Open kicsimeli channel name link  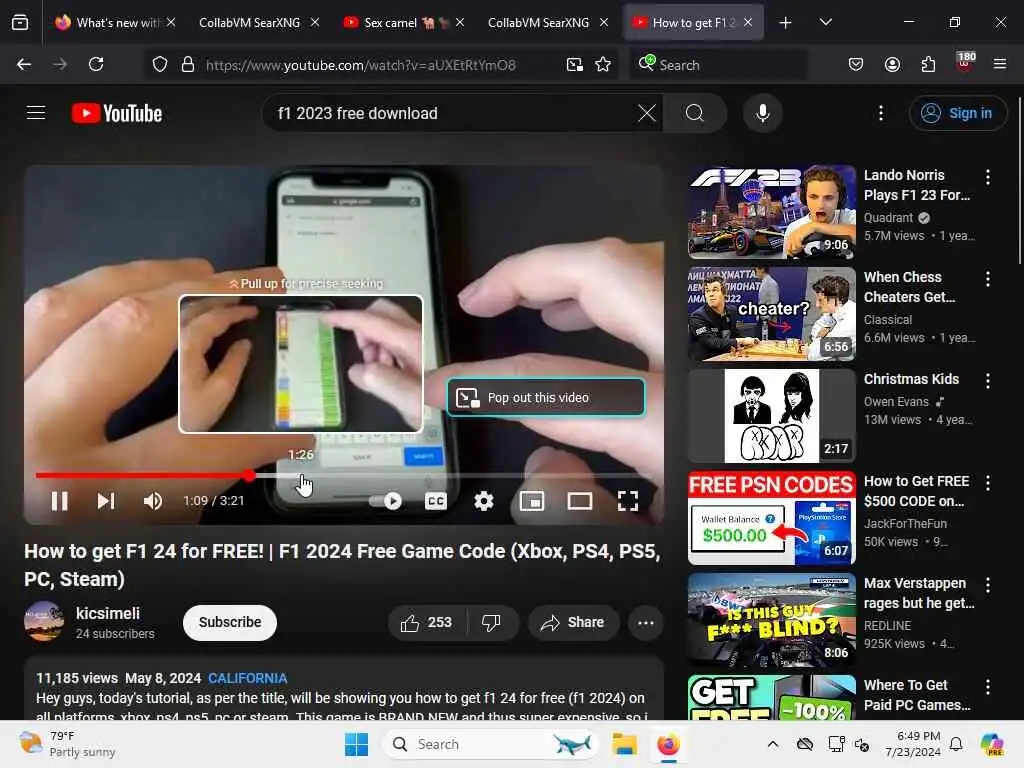pyautogui.click(x=108, y=613)
